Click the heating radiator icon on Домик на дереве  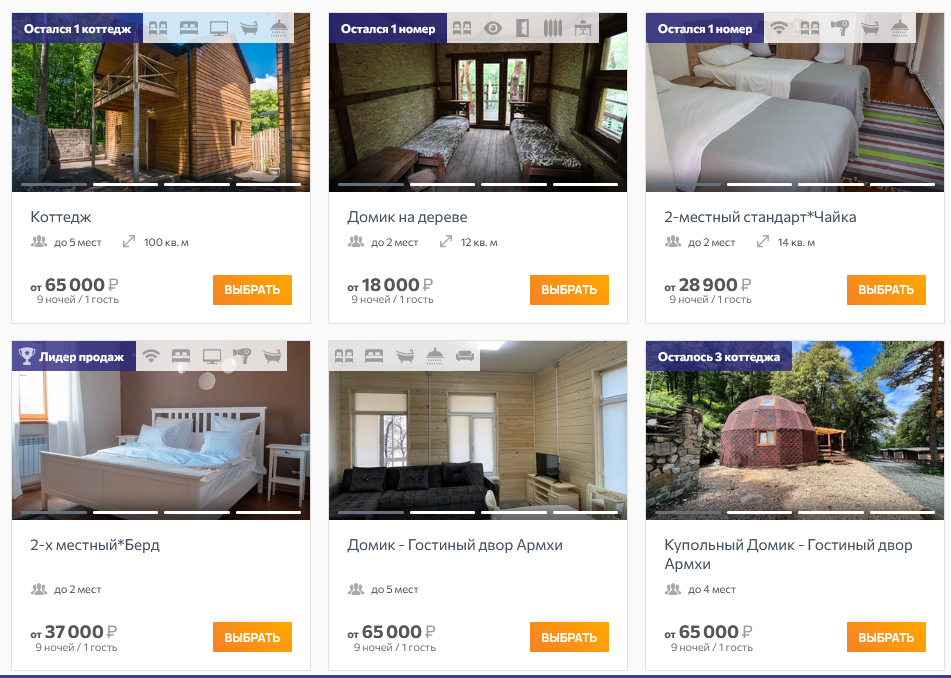coord(553,28)
